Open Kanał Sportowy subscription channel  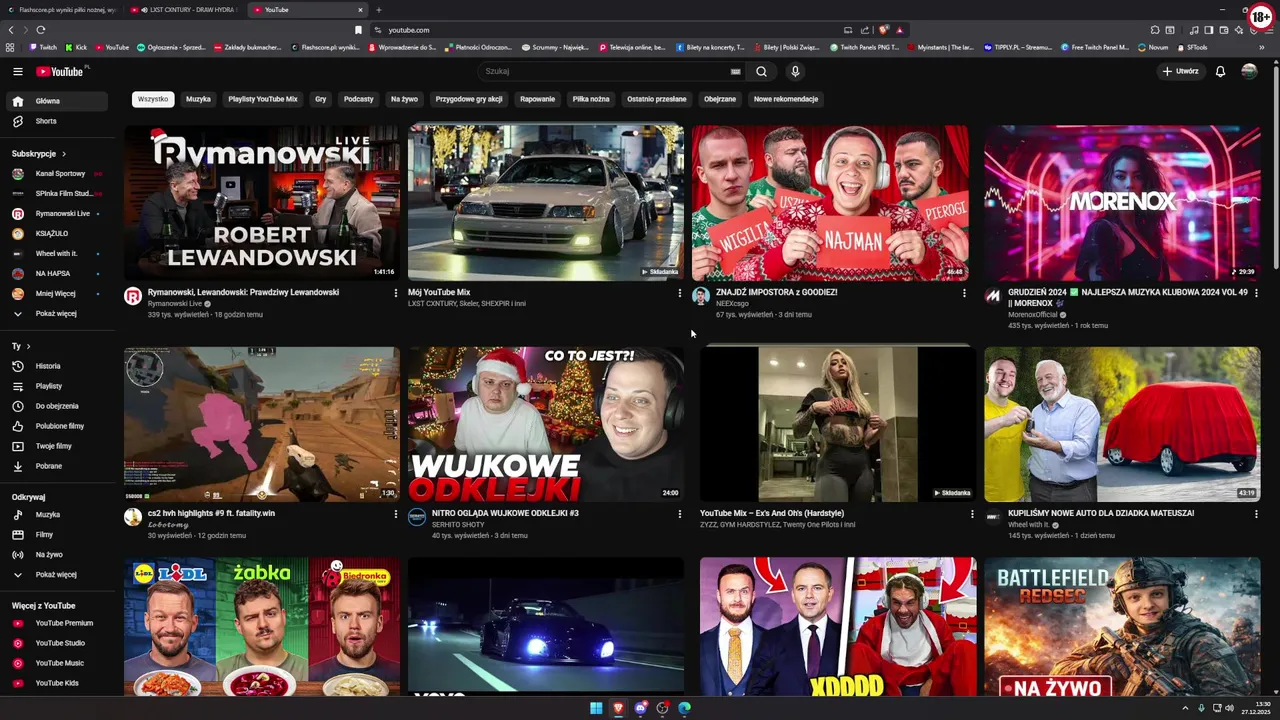(x=55, y=174)
